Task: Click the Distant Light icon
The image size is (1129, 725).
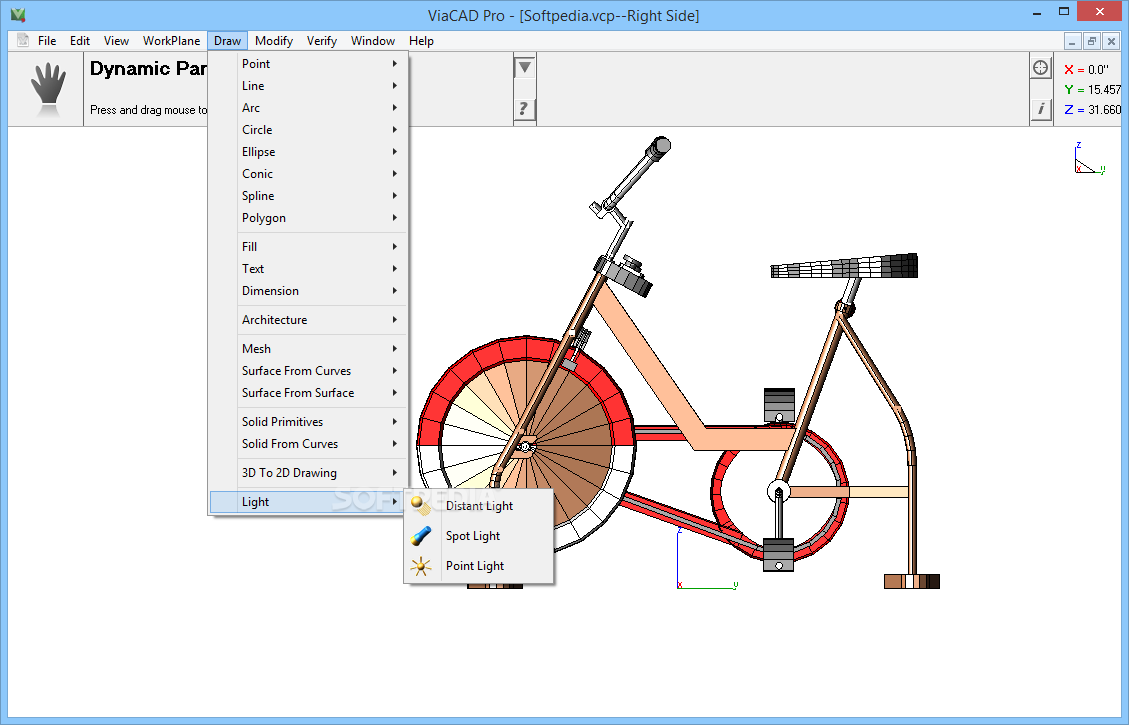Action: click(x=420, y=506)
